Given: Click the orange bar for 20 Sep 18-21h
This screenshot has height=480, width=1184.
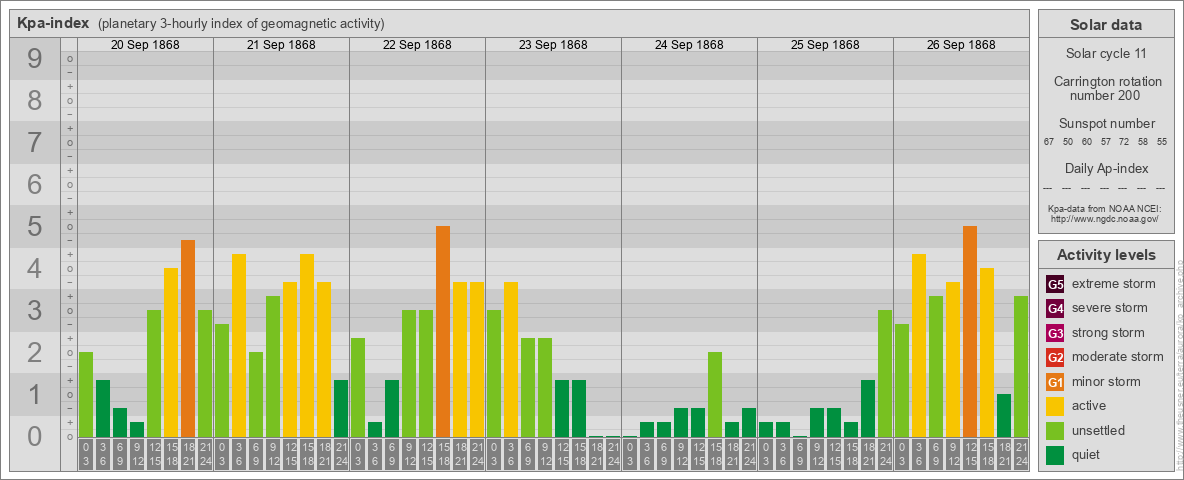Looking at the screenshot, I should click(x=188, y=338).
